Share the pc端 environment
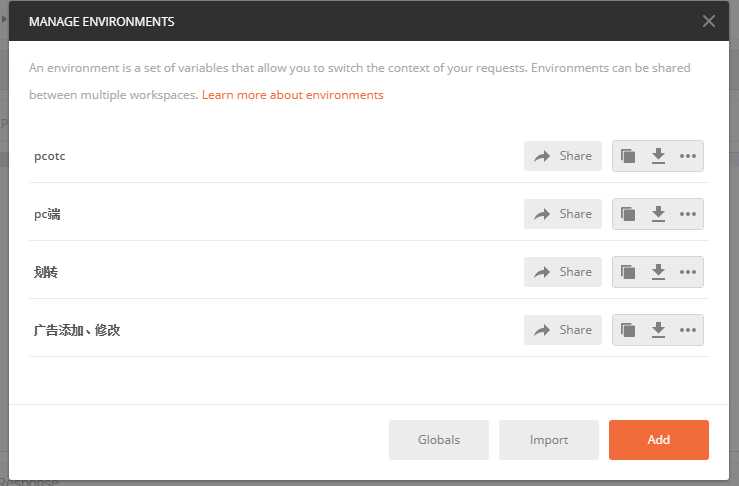This screenshot has height=486, width=739. pyautogui.click(x=563, y=214)
